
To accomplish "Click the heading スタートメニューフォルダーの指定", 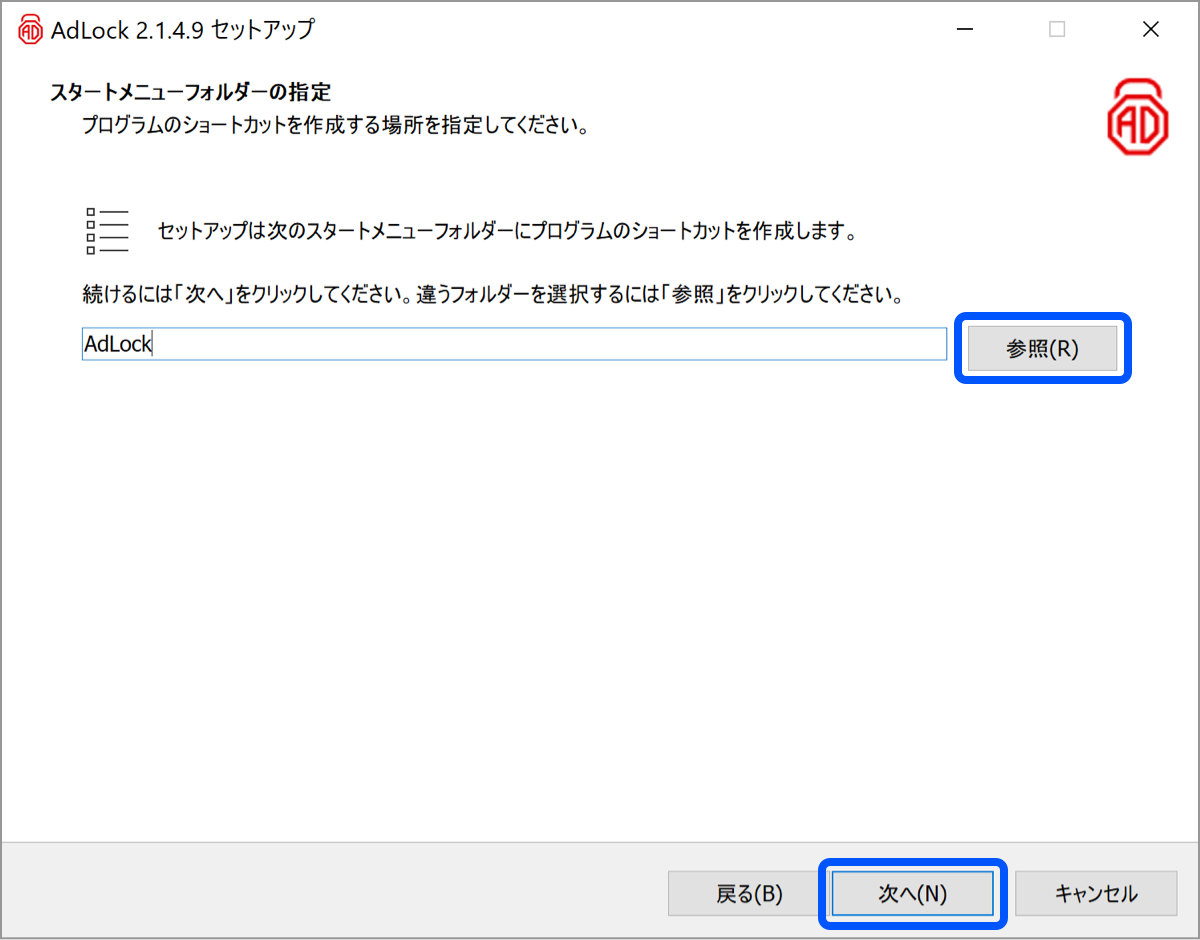I will point(190,92).
